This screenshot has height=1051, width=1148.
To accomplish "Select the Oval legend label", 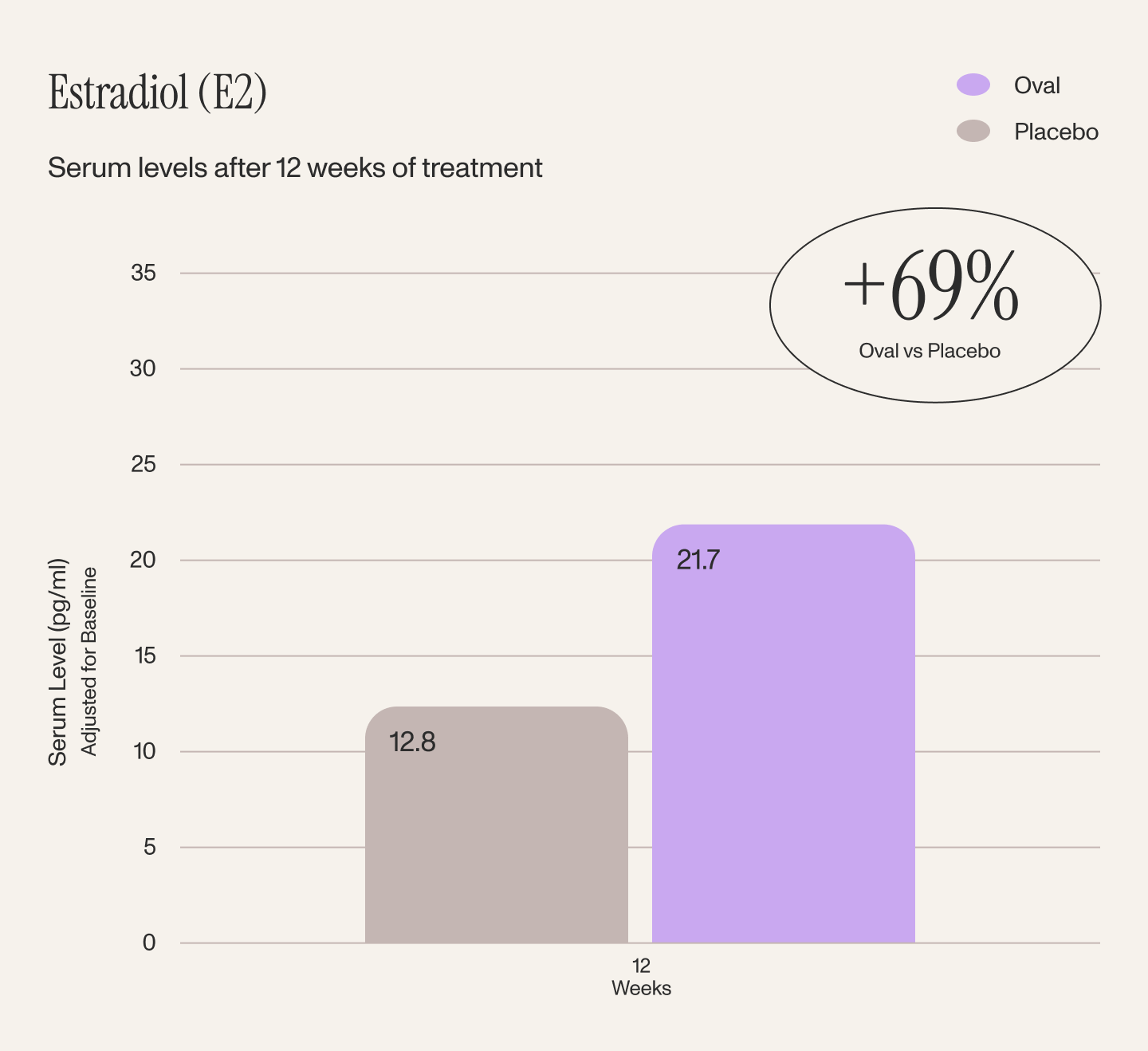I will click(x=1036, y=85).
